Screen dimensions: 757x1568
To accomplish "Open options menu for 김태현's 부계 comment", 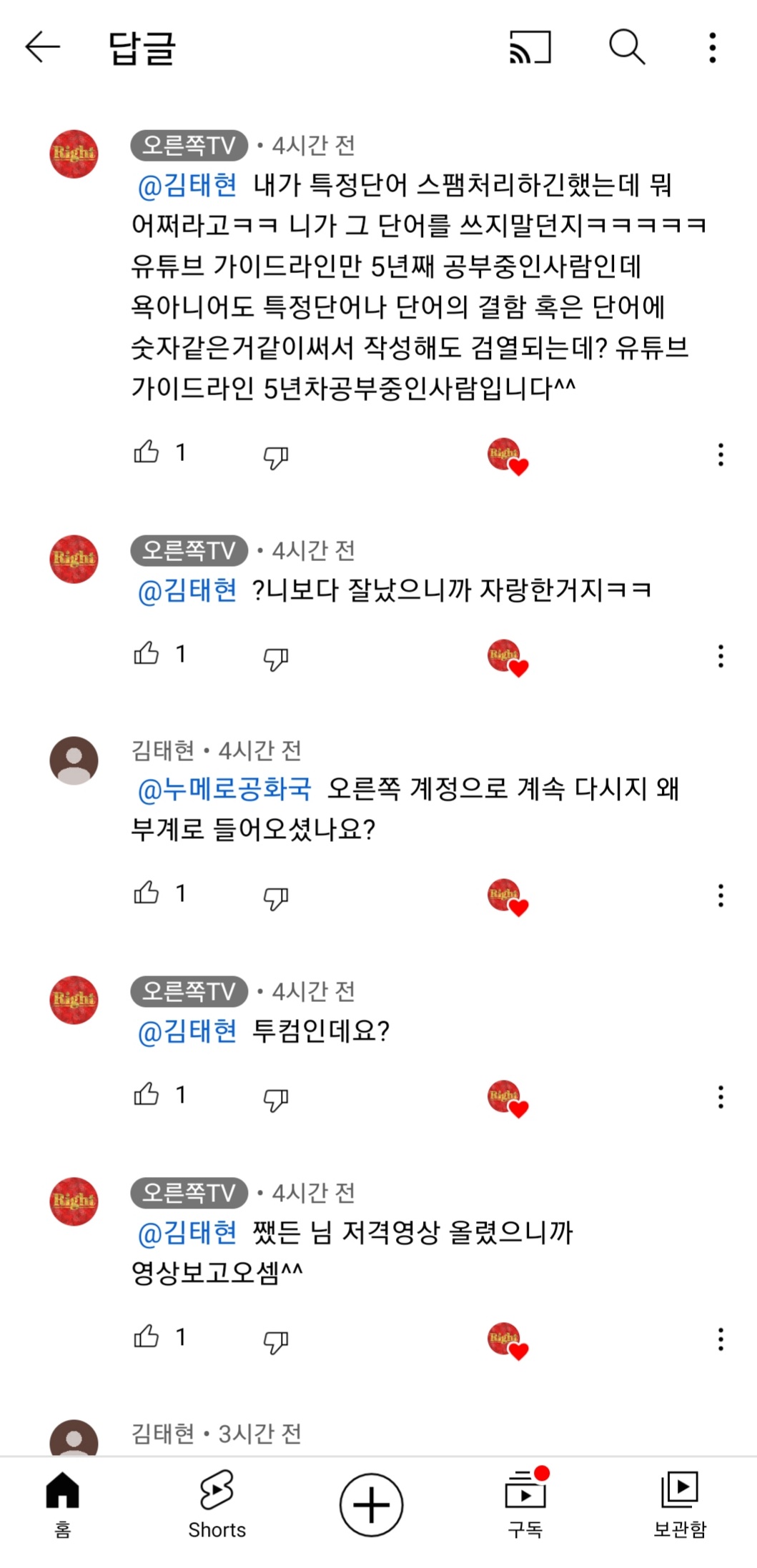I will point(721,895).
